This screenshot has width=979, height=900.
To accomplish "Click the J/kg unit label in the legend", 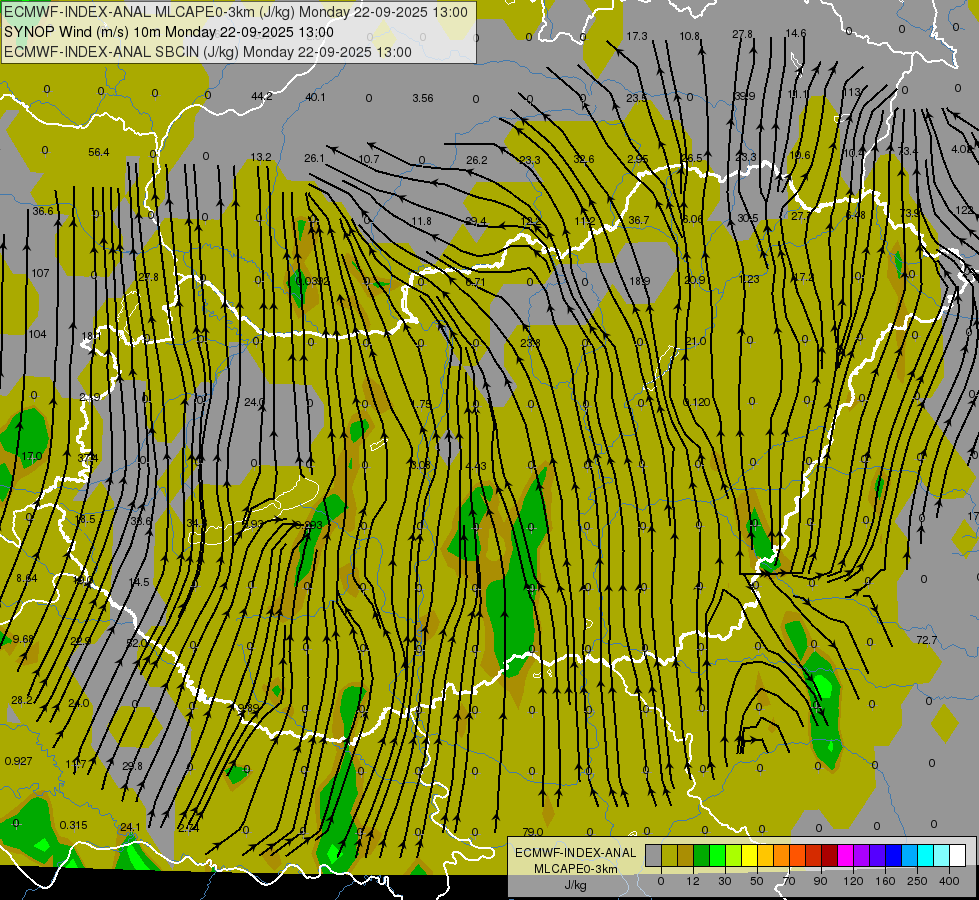I will 575,885.
